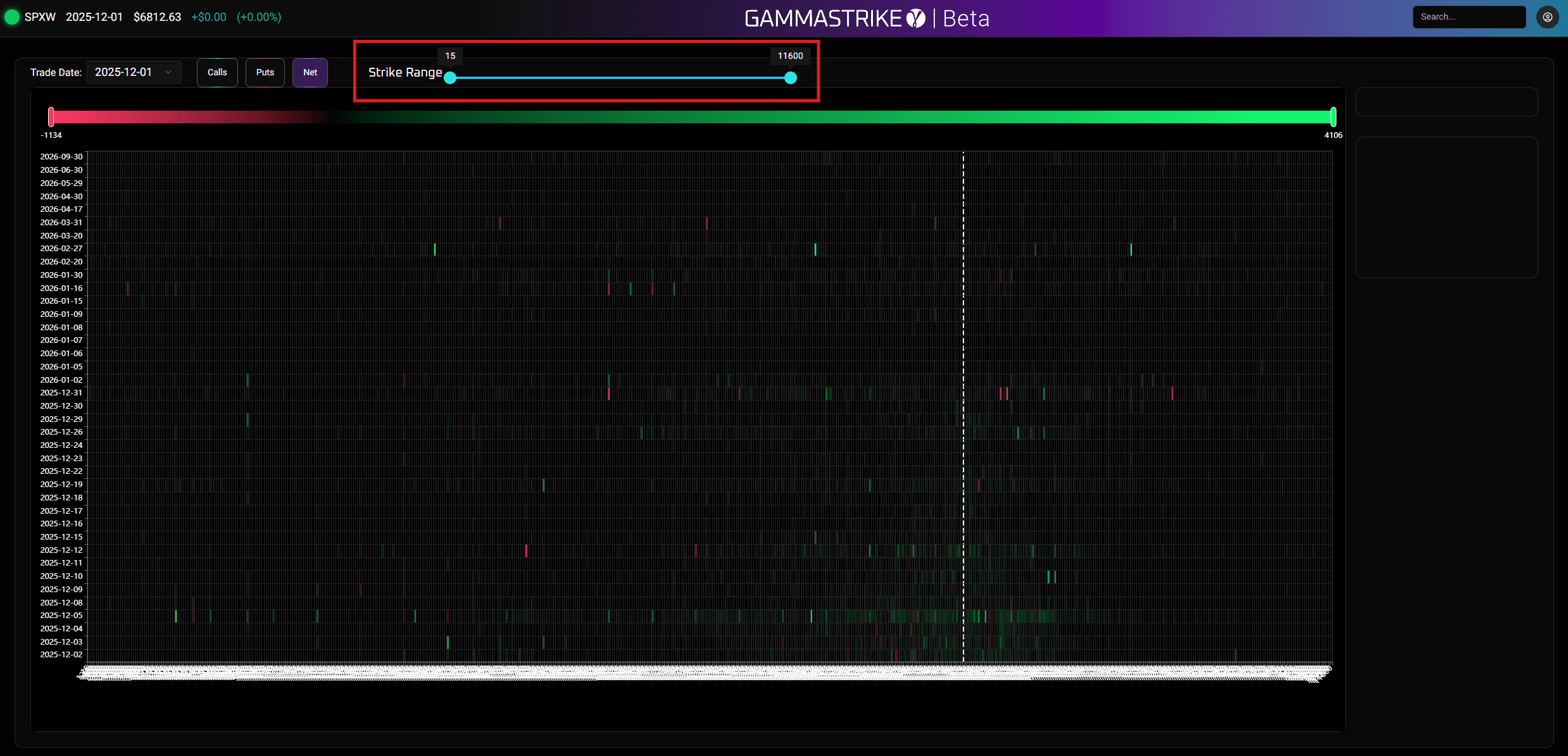The width and height of the screenshot is (1568, 756).
Task: Toggle the Calls filter
Action: [x=216, y=72]
